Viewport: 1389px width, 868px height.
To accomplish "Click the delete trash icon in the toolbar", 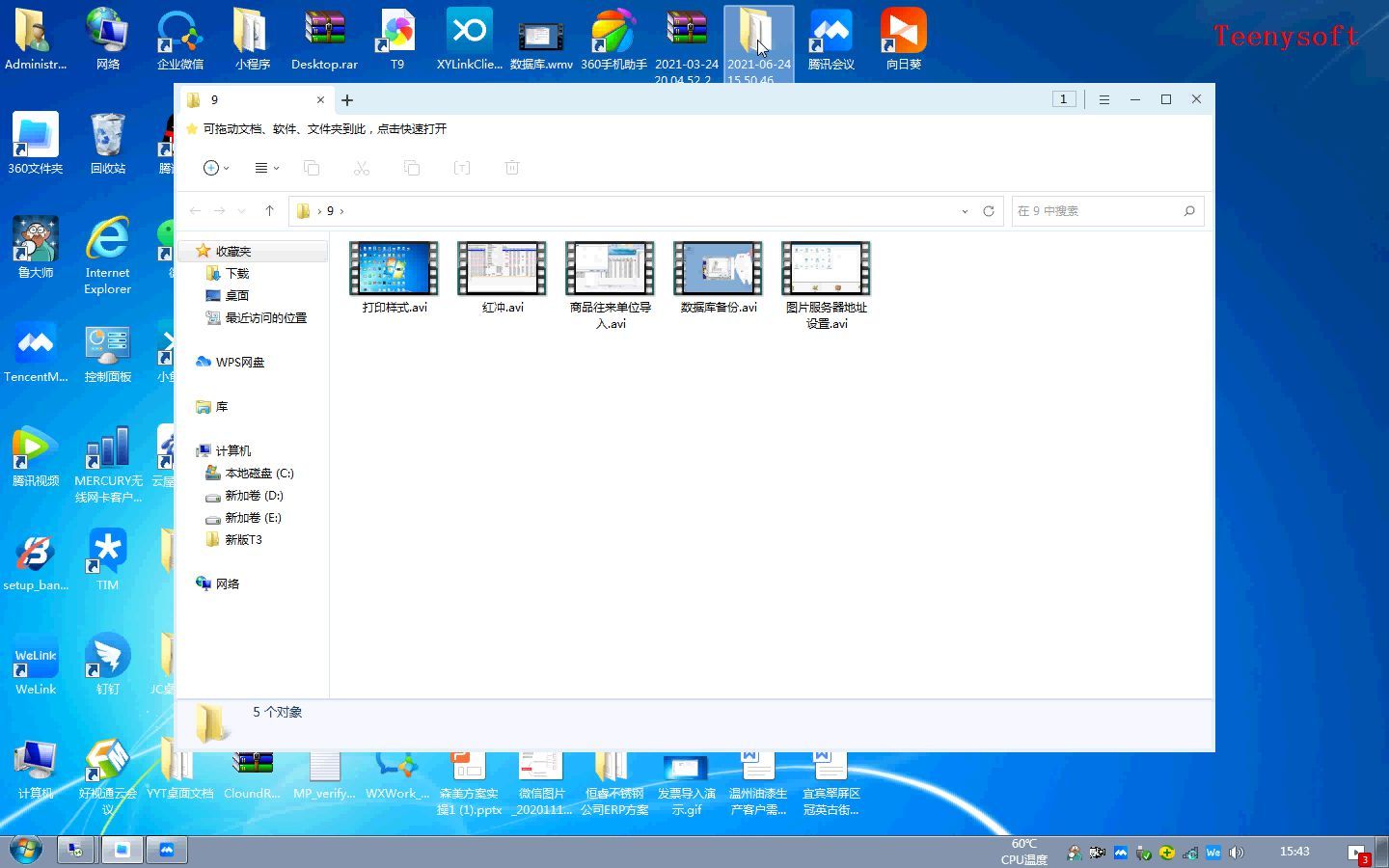I will click(x=512, y=168).
